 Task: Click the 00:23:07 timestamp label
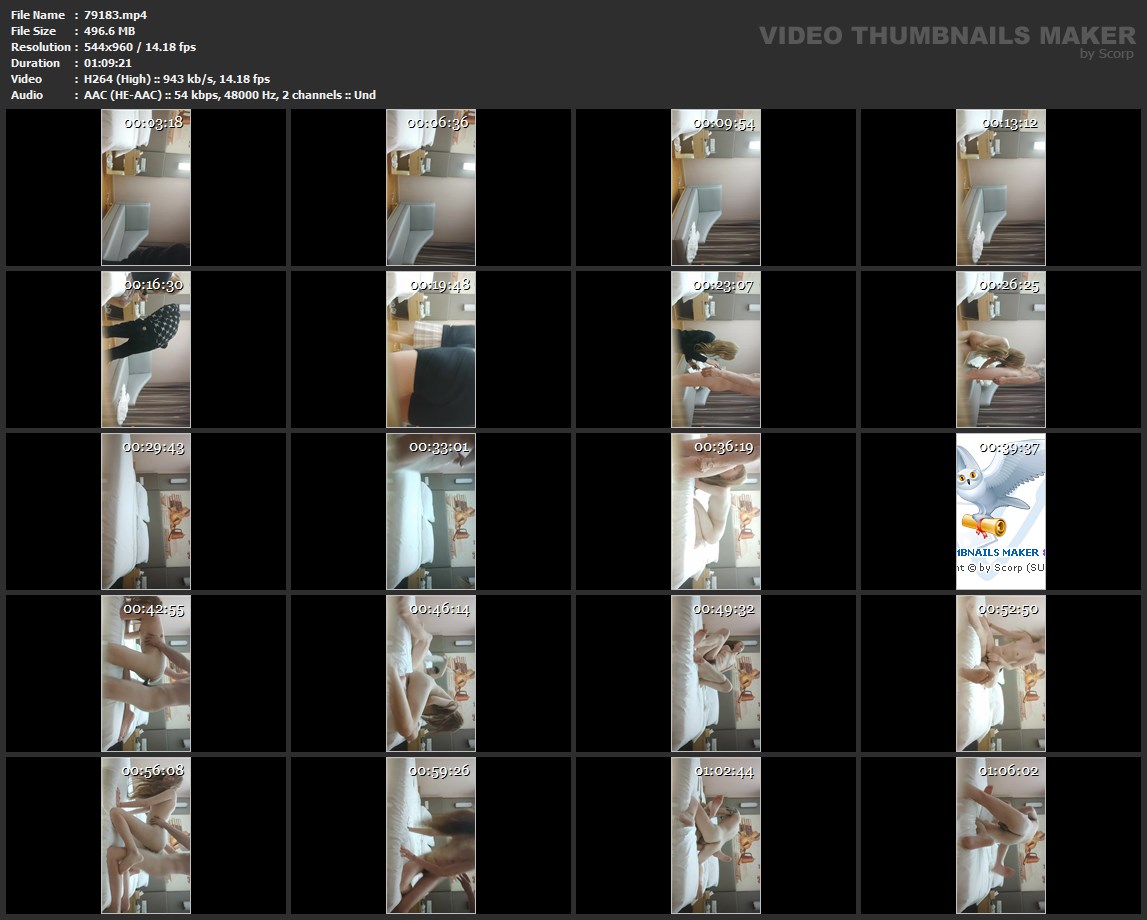(723, 285)
